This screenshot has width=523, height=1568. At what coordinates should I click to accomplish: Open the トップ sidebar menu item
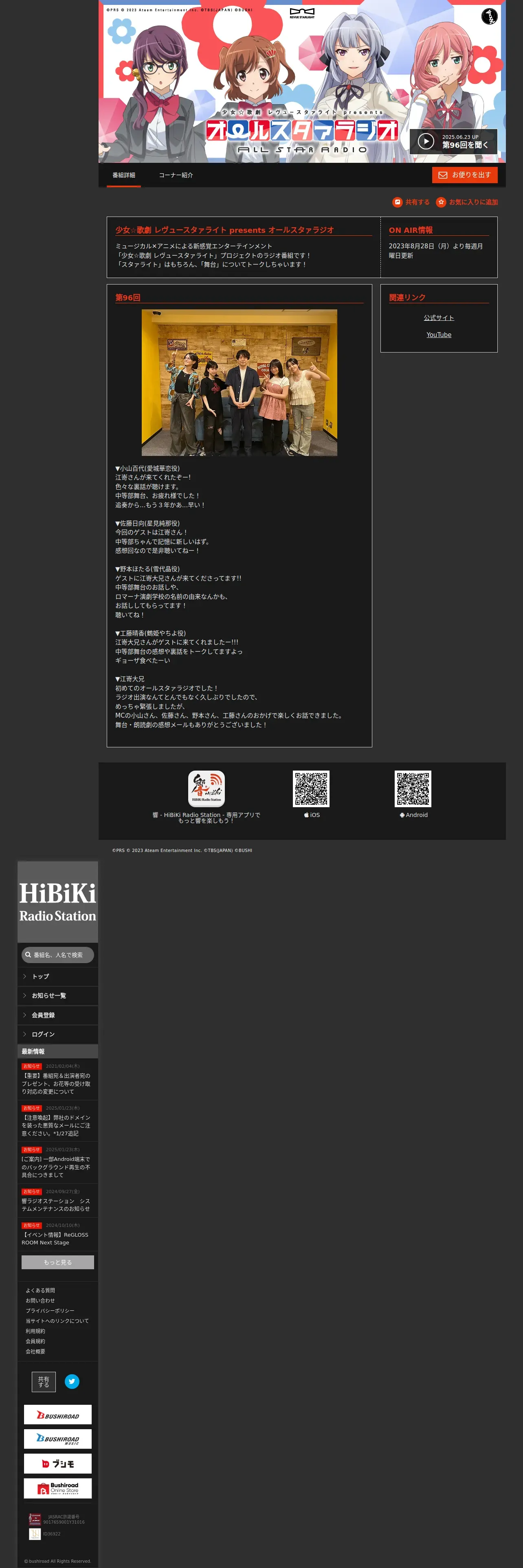coord(58,977)
